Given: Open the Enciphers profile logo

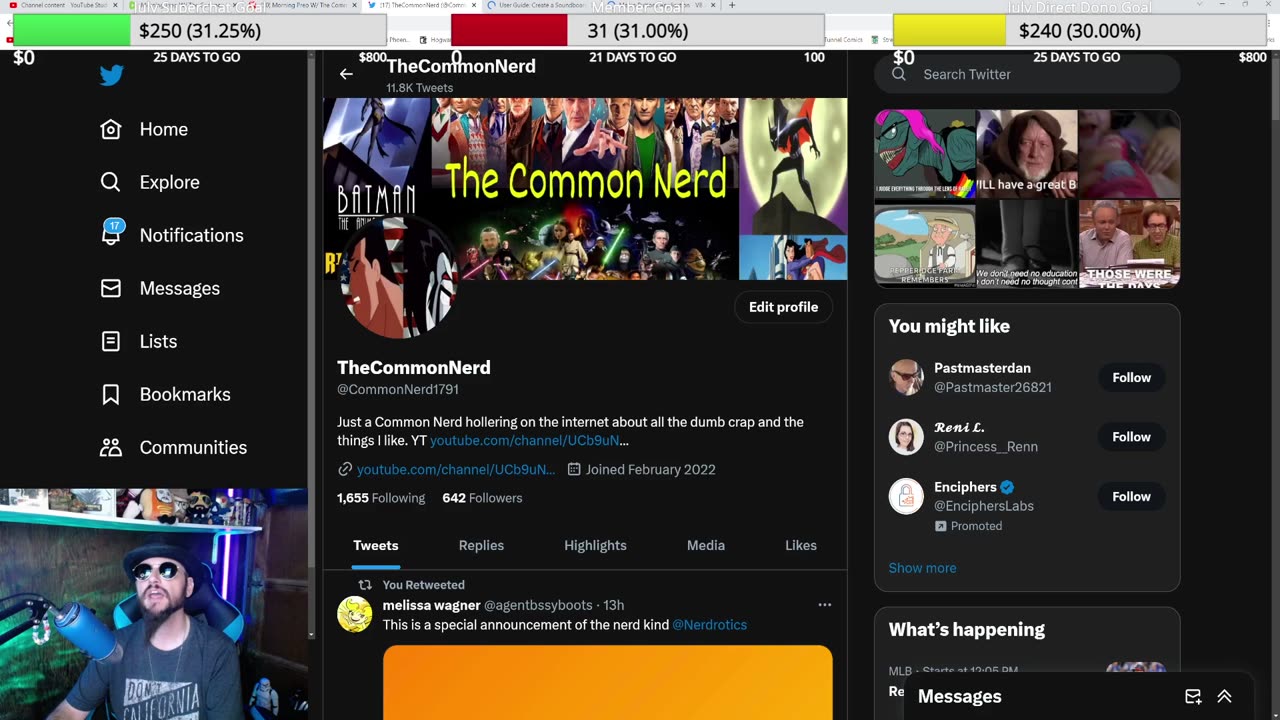Looking at the screenshot, I should click(906, 496).
